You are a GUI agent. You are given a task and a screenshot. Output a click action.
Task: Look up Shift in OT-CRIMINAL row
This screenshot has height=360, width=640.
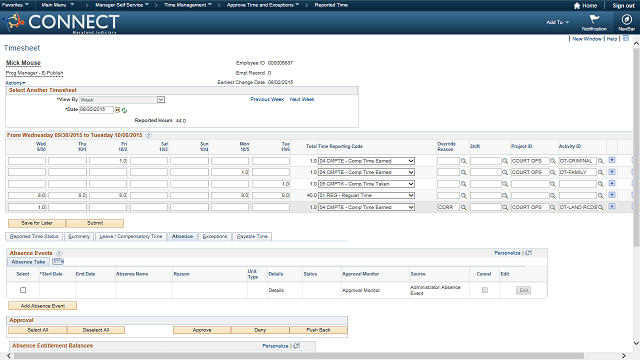pos(505,161)
